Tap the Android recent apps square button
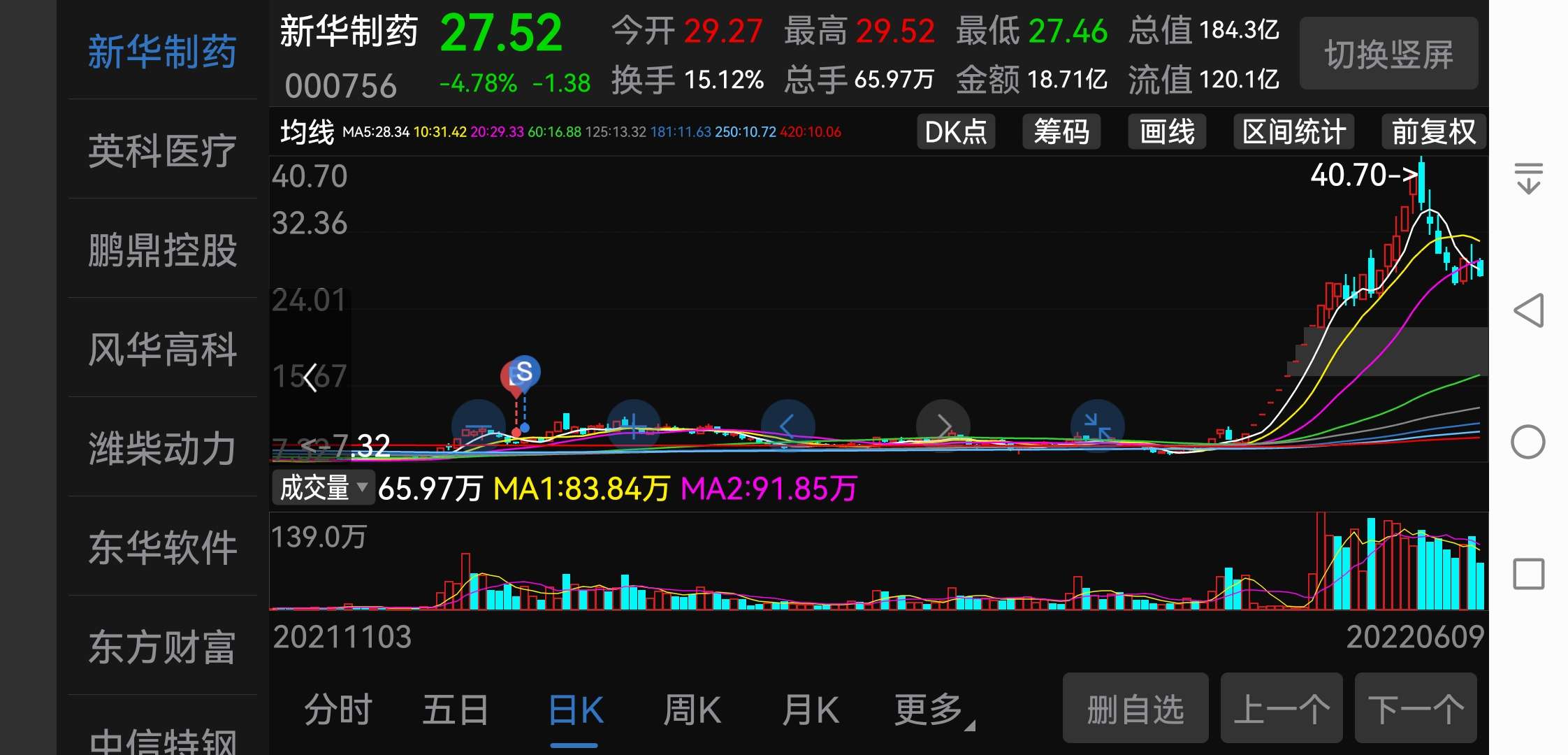 (1528, 575)
